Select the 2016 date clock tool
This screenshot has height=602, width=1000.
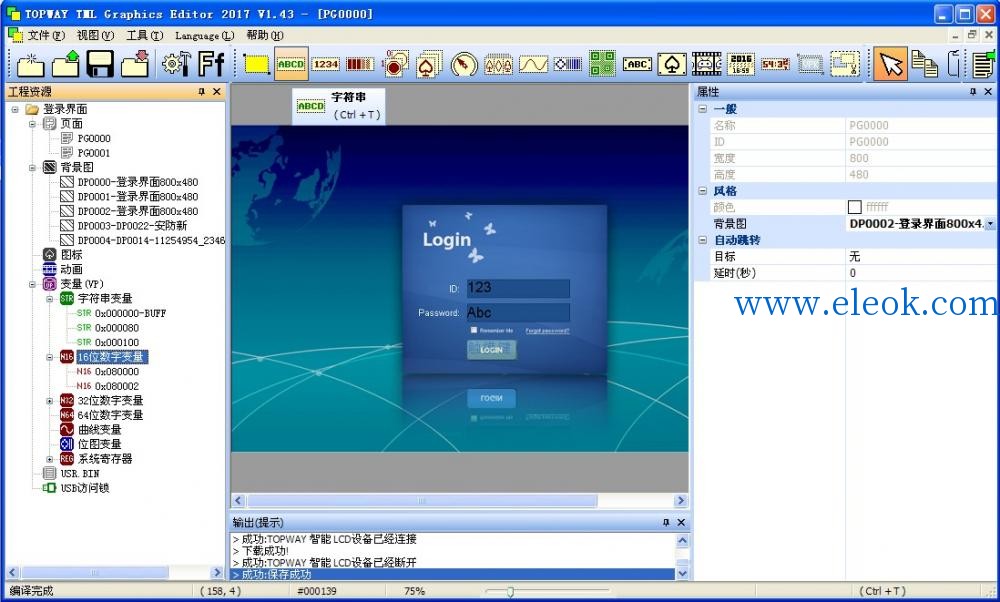click(741, 64)
